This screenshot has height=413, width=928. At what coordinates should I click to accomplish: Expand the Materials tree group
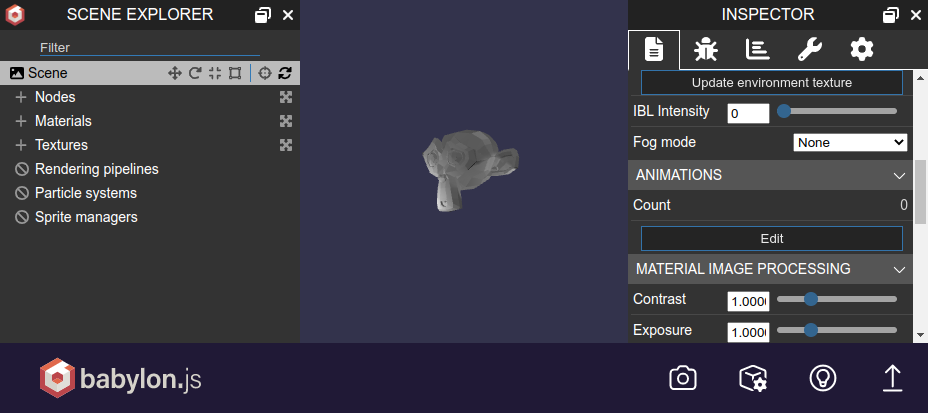21,121
